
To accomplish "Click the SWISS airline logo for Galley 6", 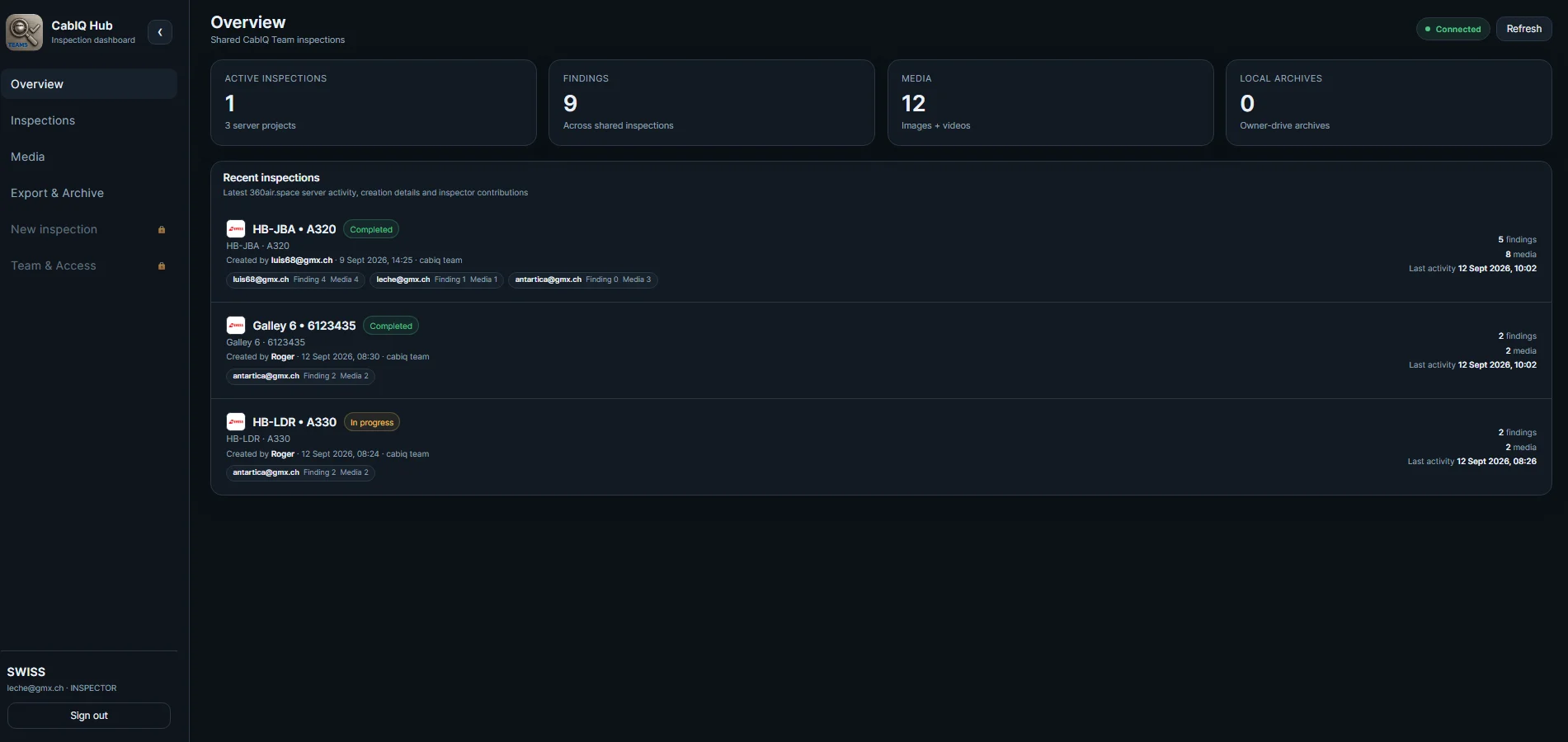I will point(236,326).
